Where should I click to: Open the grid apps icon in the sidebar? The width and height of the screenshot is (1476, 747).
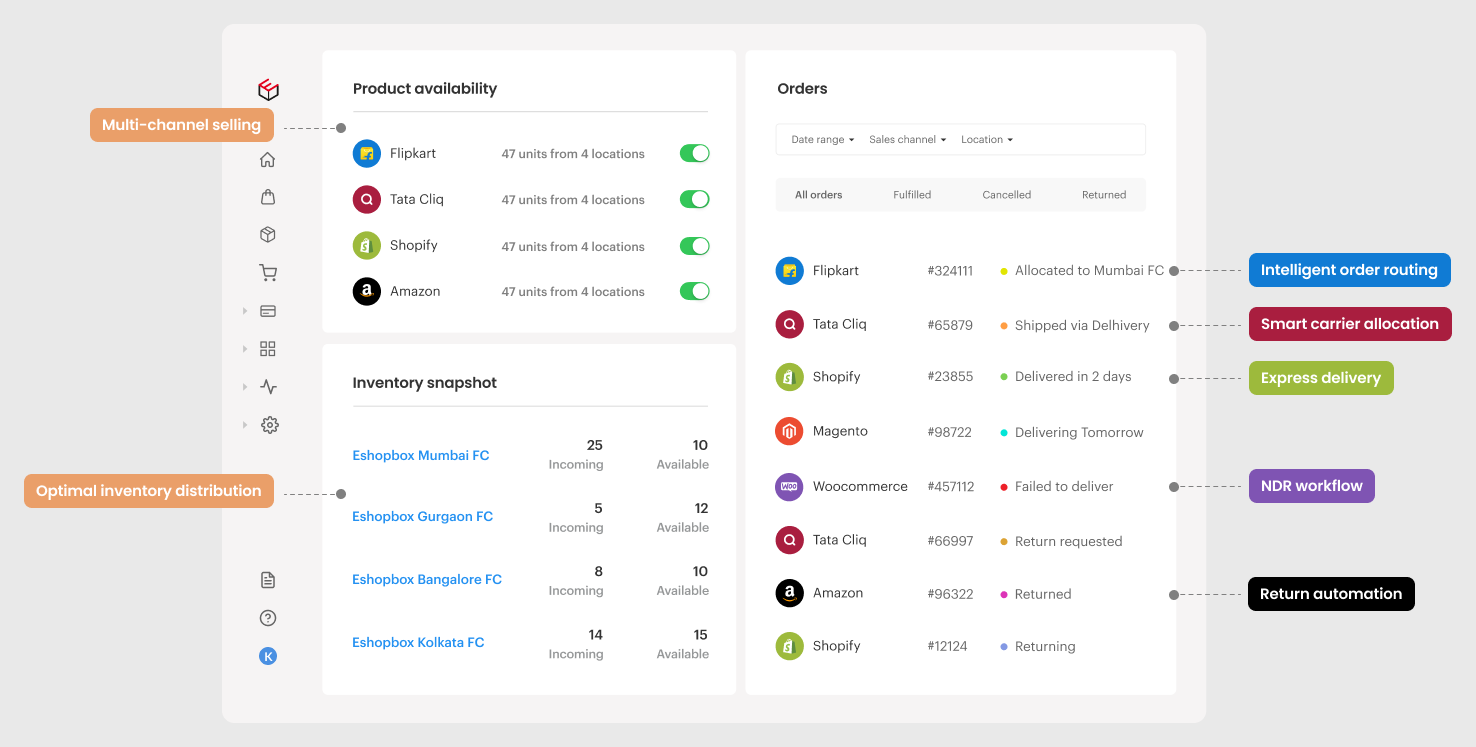[x=268, y=349]
